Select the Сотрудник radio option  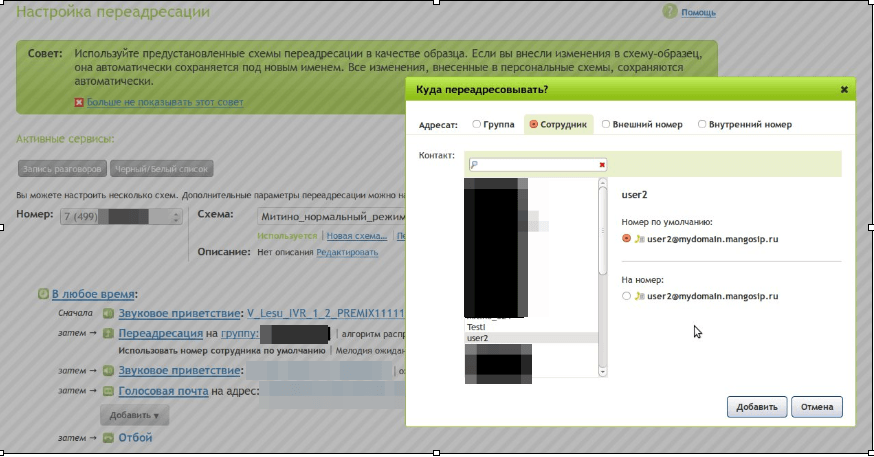click(533, 124)
